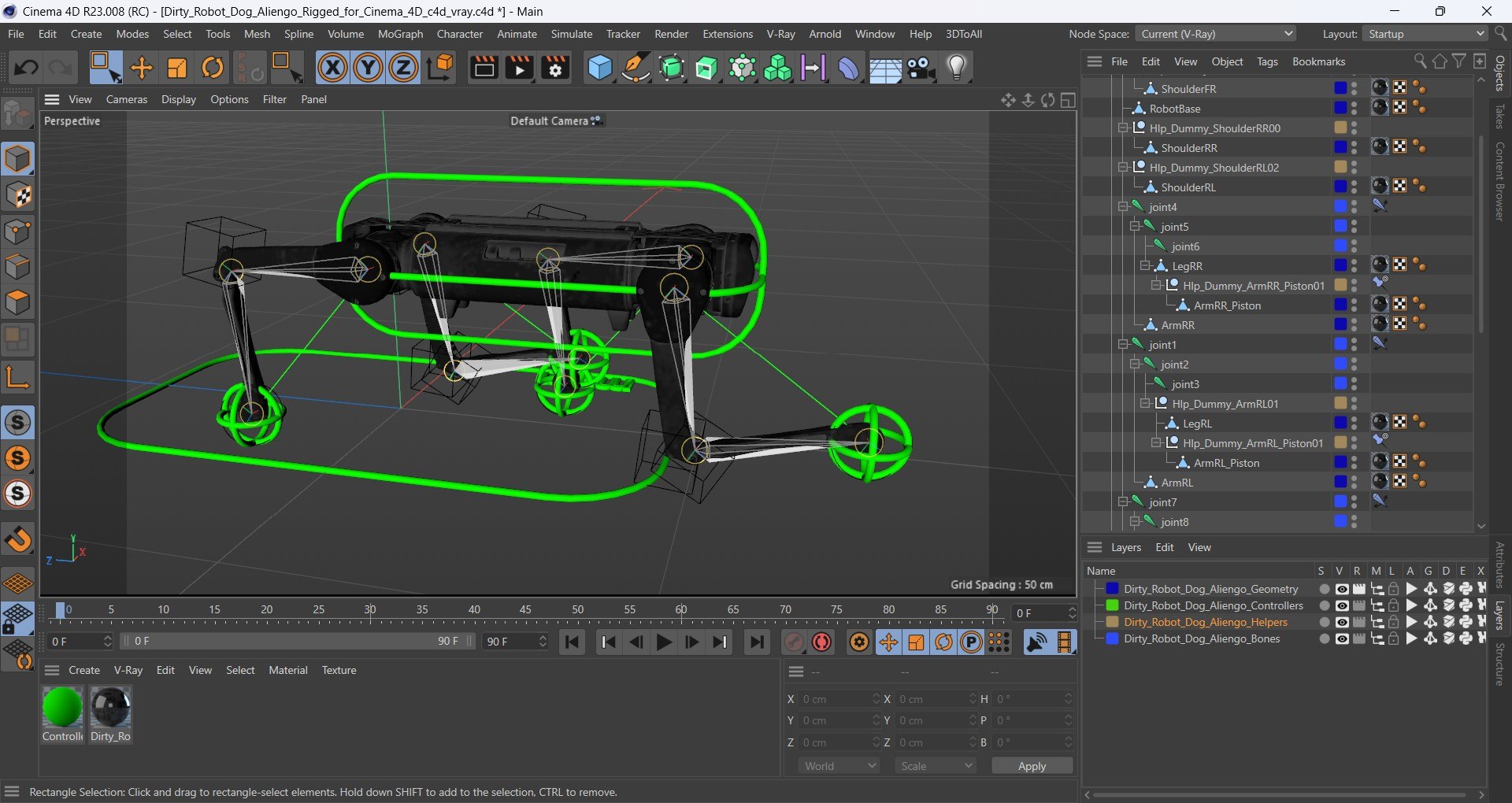Viewport: 1512px width, 803px height.
Task: Click Render to Picture Viewer icon
Action: click(520, 68)
